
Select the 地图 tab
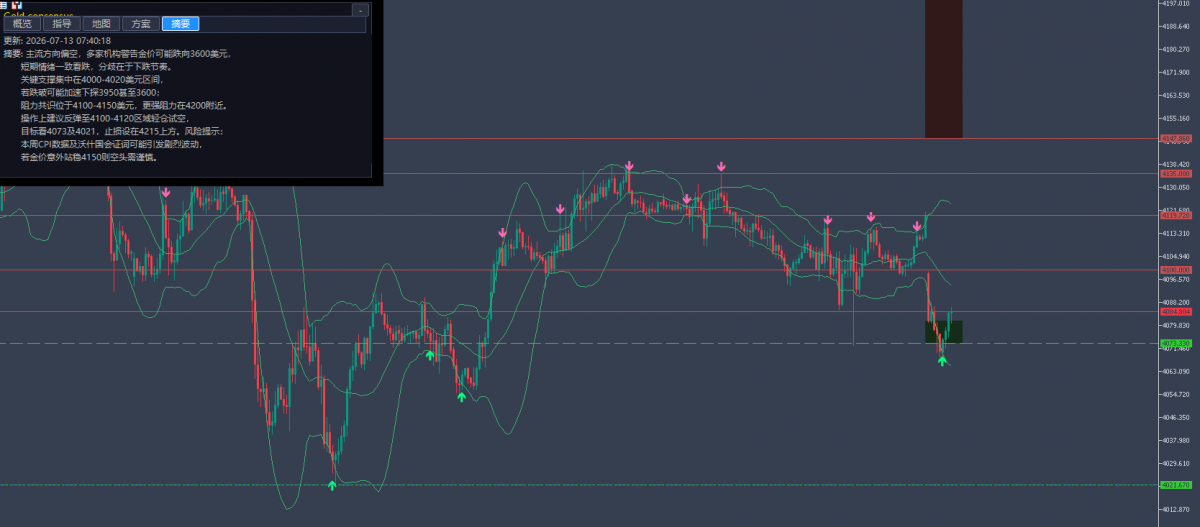click(x=101, y=24)
